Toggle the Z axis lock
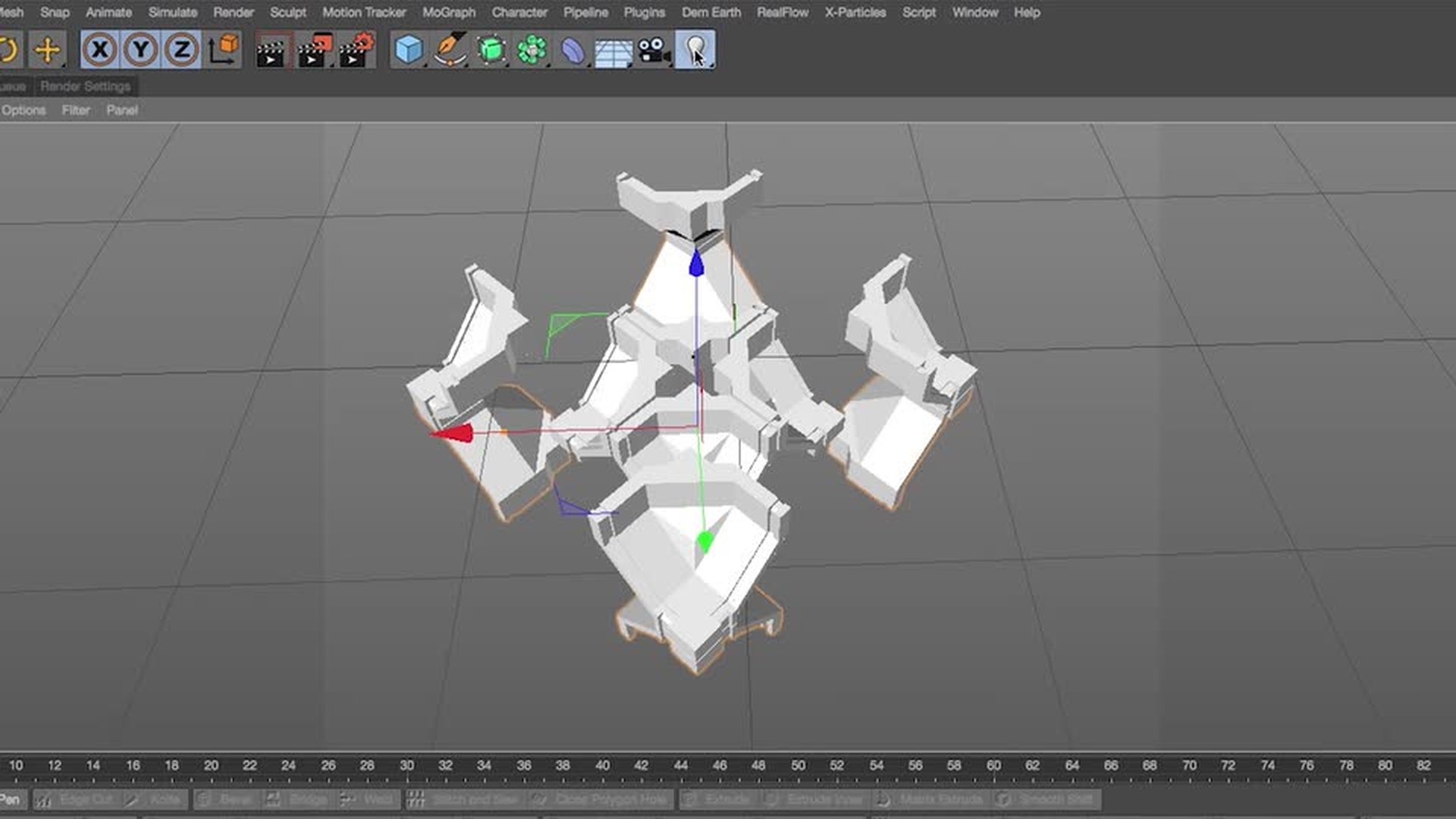 click(181, 50)
